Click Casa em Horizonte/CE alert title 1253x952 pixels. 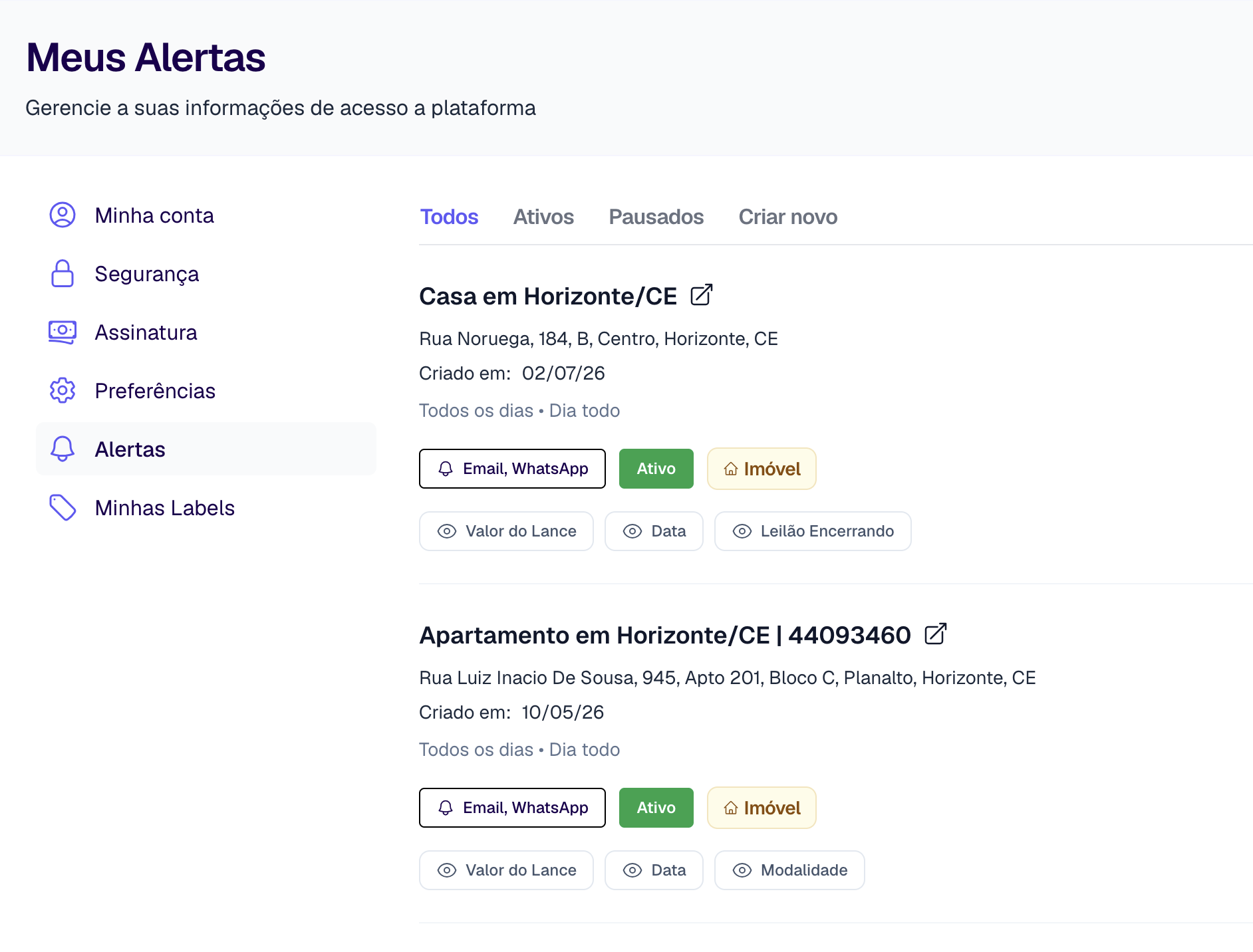coord(548,296)
